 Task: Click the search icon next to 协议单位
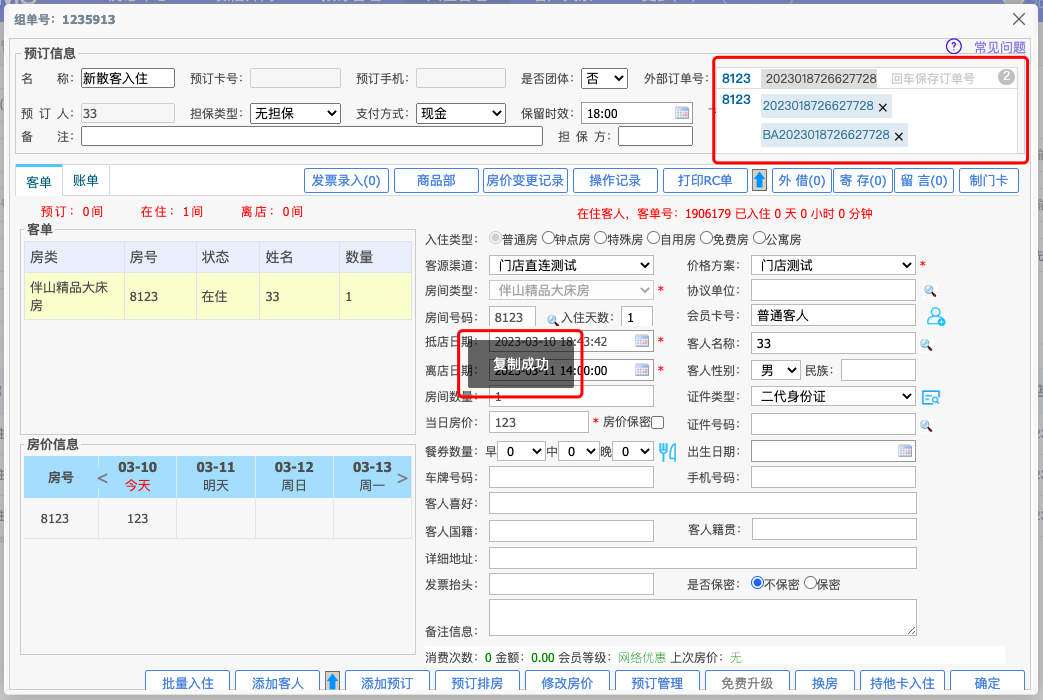(x=930, y=291)
